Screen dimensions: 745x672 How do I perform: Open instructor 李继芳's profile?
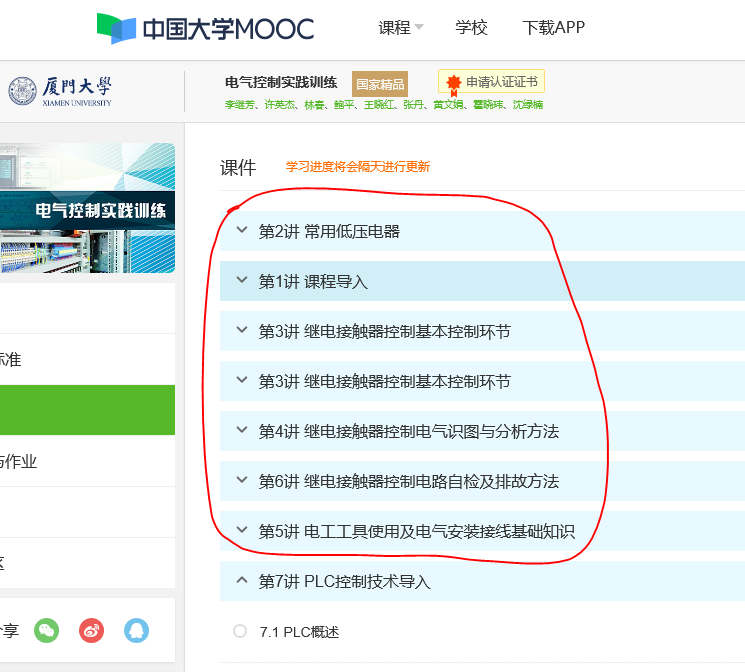(x=239, y=105)
